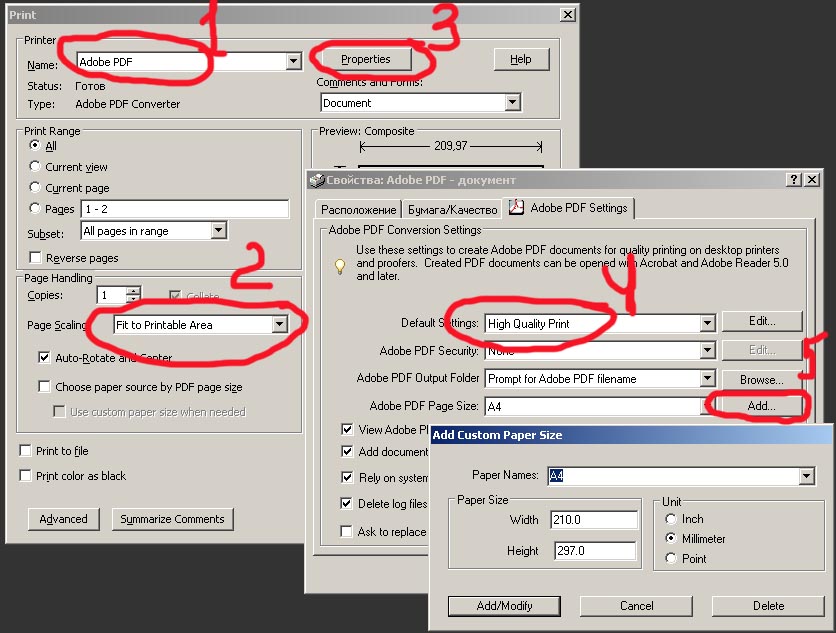Select the Millimeter unit radio
836x633 pixels.
click(x=671, y=538)
